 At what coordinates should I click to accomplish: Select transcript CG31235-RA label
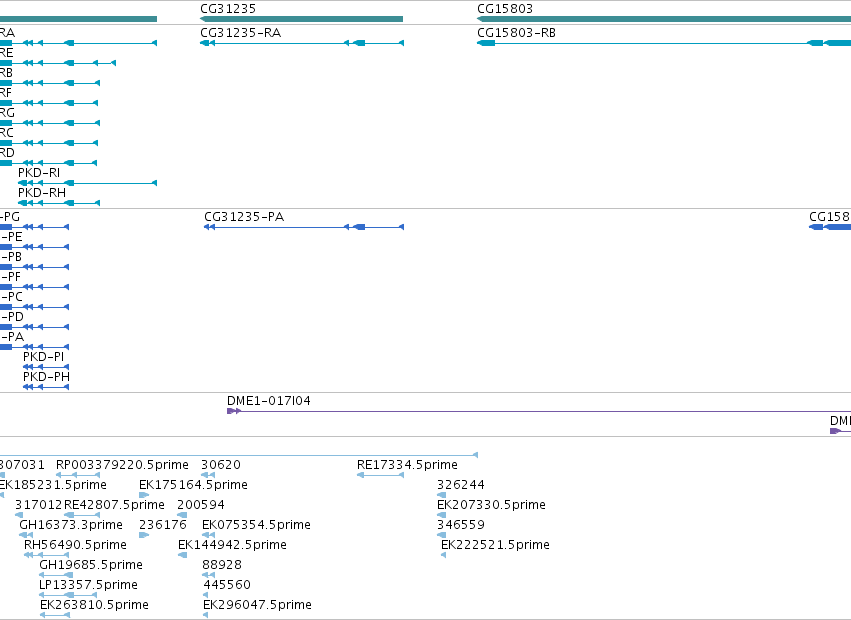click(x=240, y=33)
